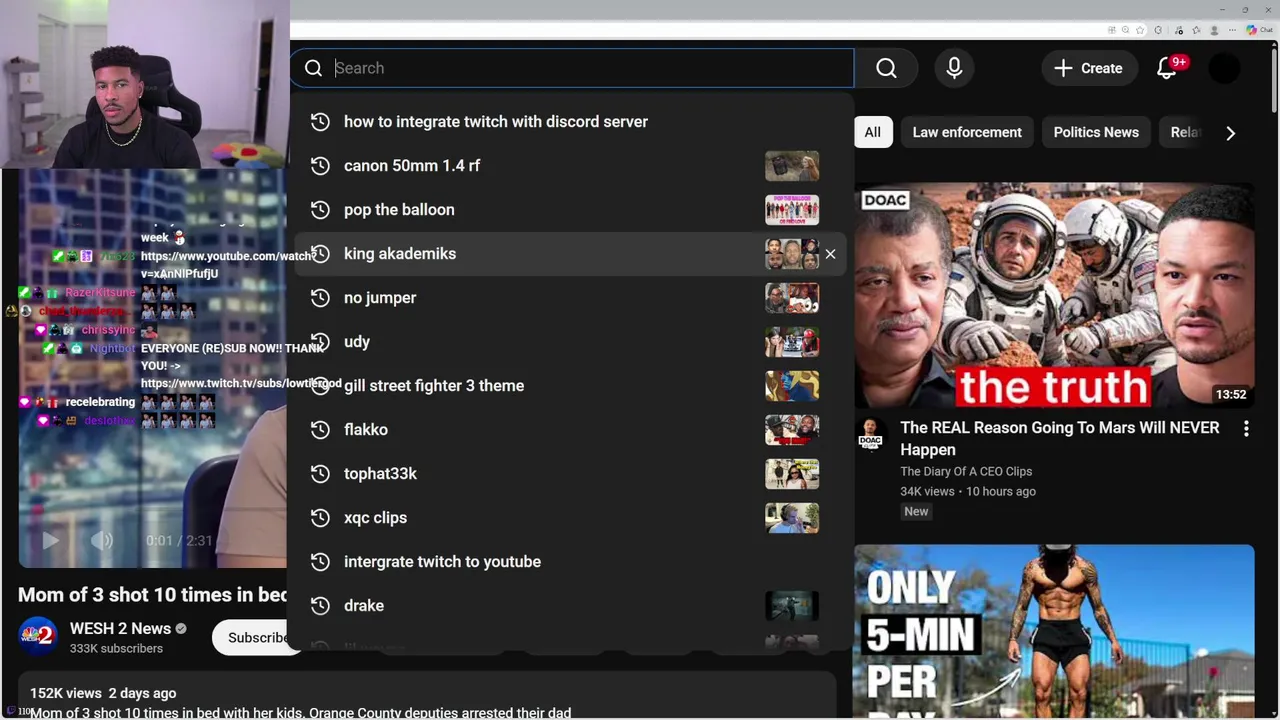
Task: Open video title 'The REAL Reason Going To Mars Will NEVER Happen'
Action: click(1060, 438)
